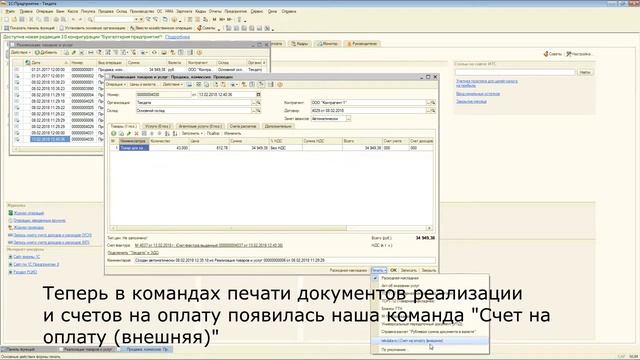The width and height of the screenshot is (640, 360).
Task: Click 'Добавить' in the list window toolbar
Action: (x=46, y=53)
